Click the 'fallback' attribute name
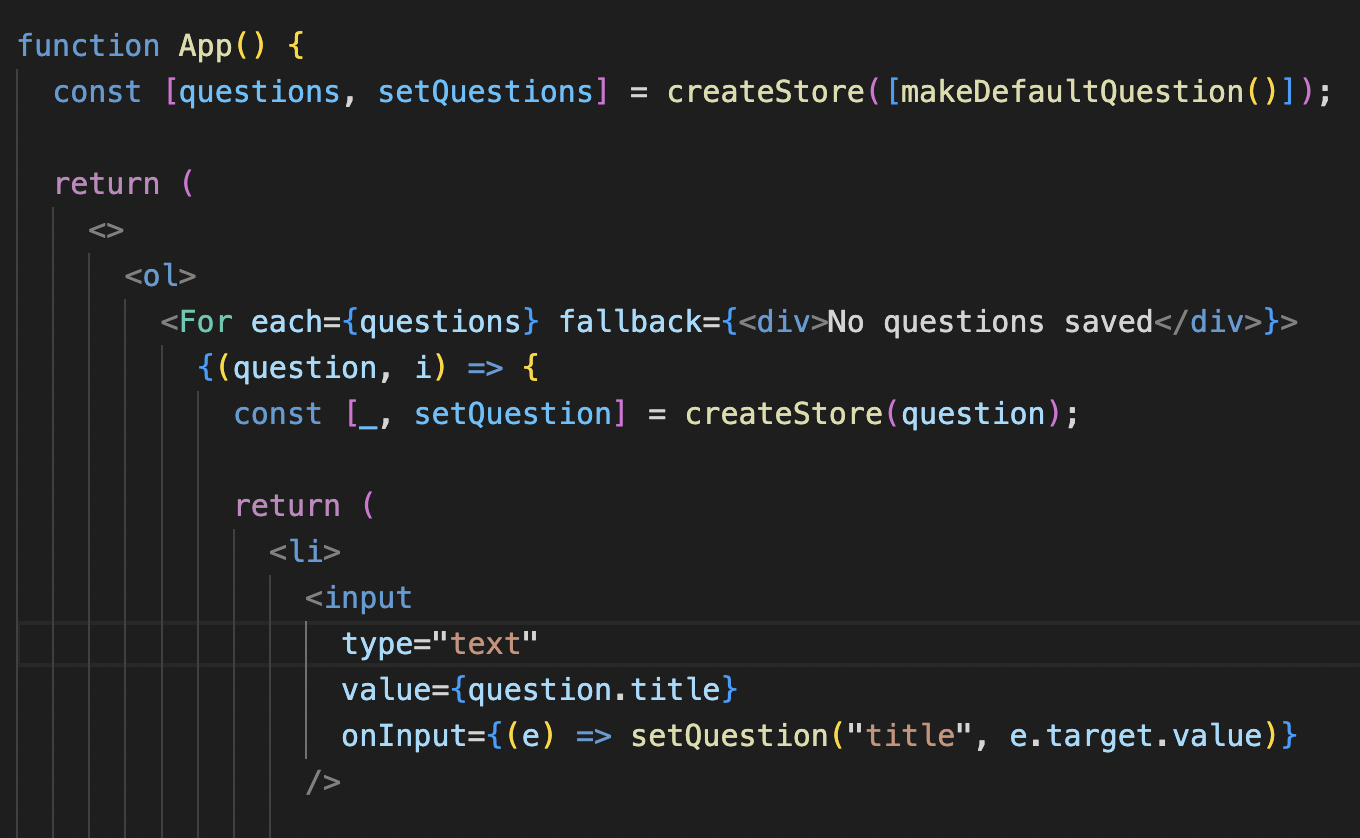Screen dimensions: 1360x838 [x=631, y=322]
